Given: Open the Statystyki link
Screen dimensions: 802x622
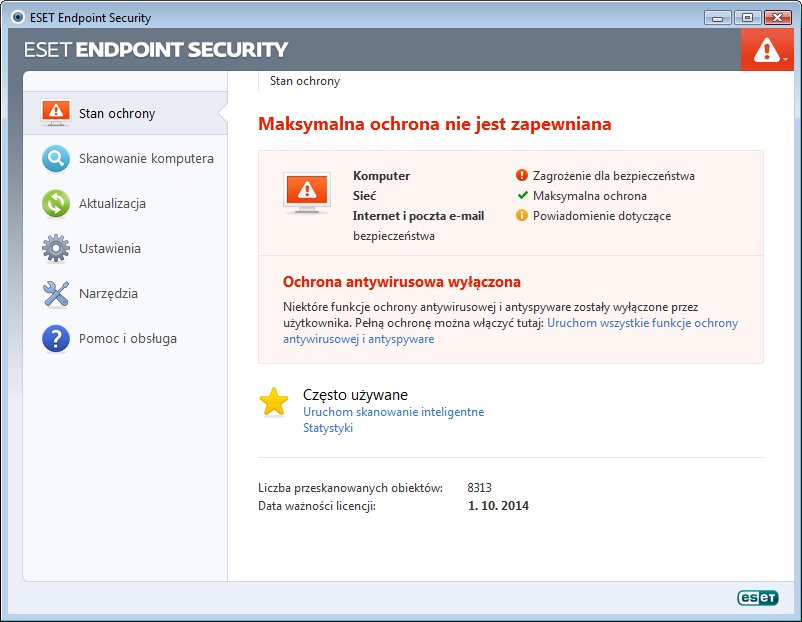Looking at the screenshot, I should tap(328, 428).
